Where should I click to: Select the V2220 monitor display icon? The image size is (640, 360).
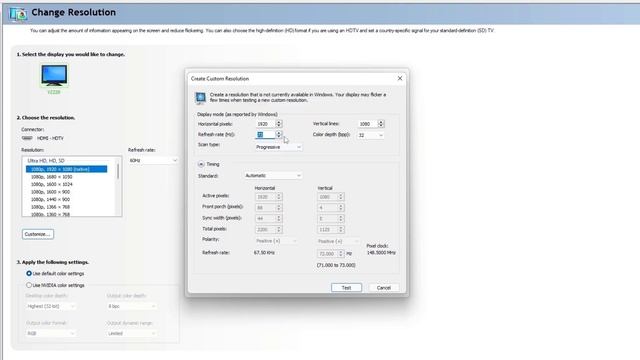[54, 76]
